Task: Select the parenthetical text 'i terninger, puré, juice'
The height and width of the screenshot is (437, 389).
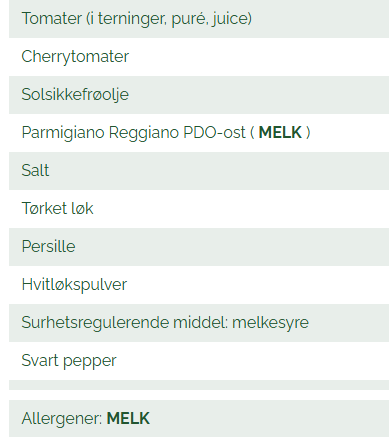Action: click(169, 19)
